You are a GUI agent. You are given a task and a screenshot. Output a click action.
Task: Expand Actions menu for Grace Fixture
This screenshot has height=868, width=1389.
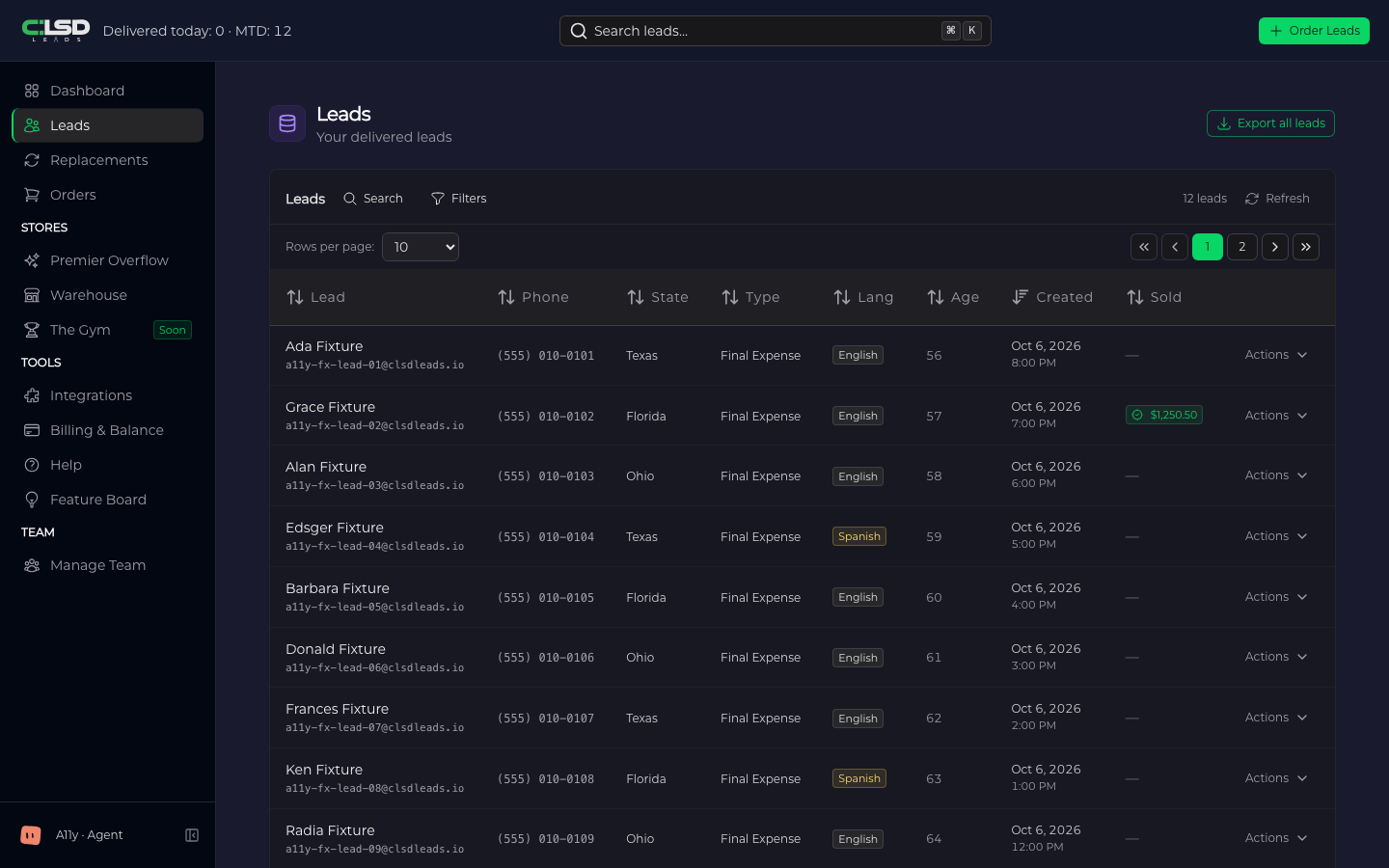pos(1276,416)
